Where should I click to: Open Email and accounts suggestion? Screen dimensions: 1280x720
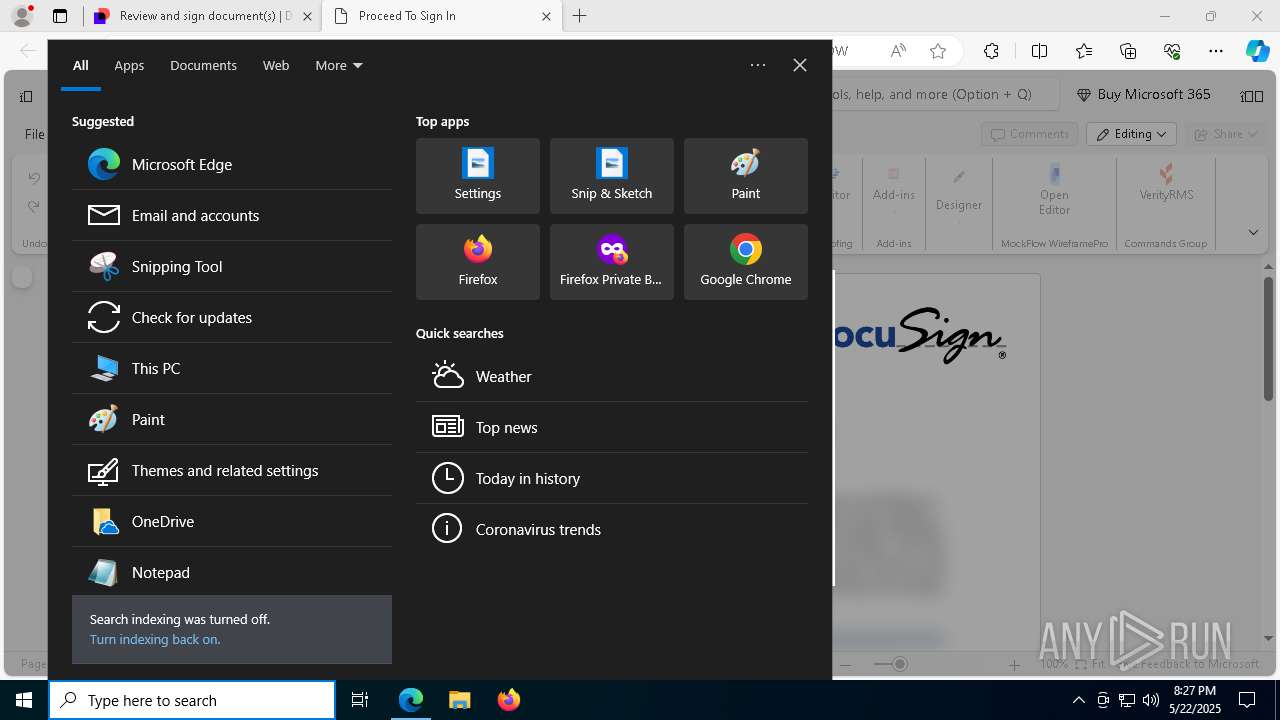[x=232, y=215]
